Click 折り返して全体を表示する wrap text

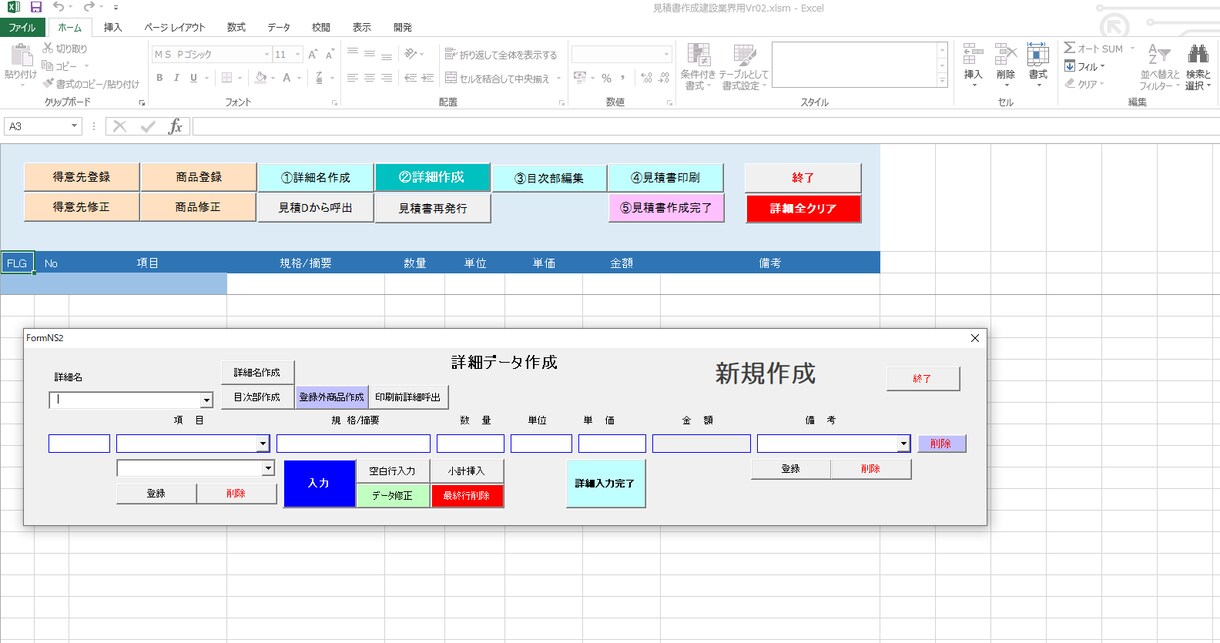click(x=500, y=55)
